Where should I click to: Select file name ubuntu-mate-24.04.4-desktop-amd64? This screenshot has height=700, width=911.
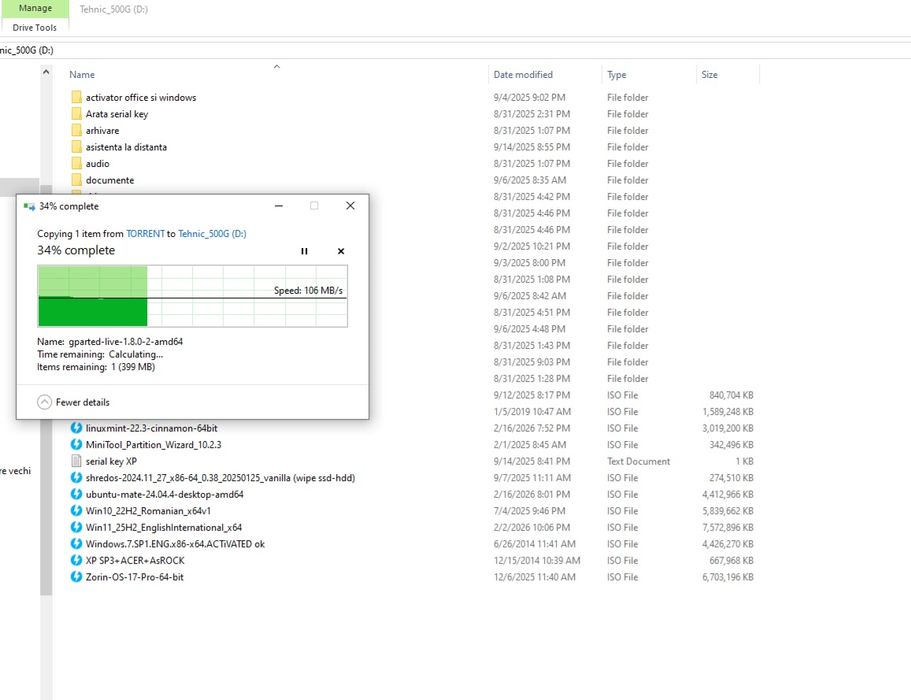[x=164, y=494]
